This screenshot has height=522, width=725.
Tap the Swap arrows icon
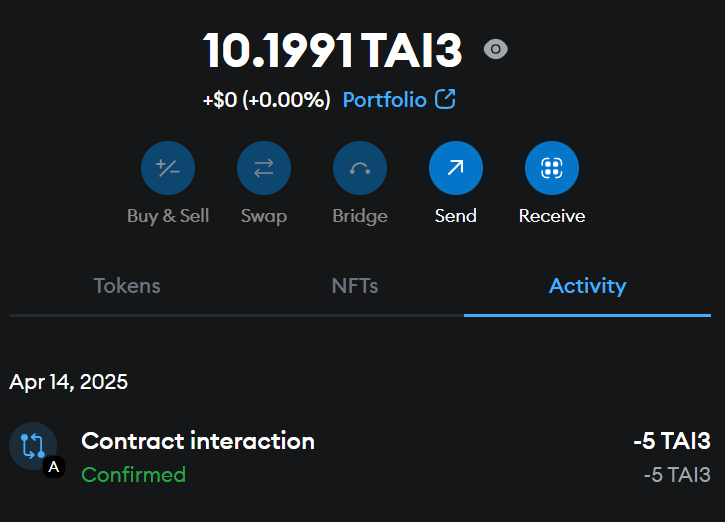(x=264, y=168)
